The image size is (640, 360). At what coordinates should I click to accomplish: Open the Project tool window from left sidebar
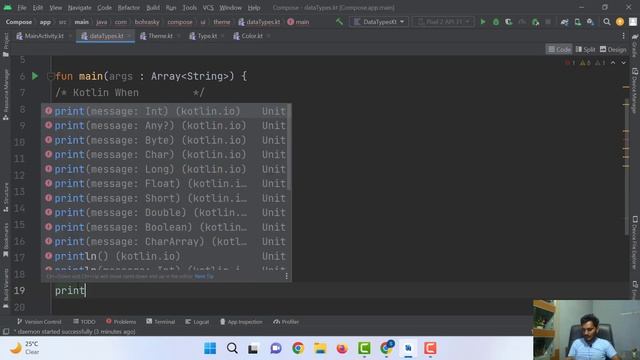click(6, 44)
